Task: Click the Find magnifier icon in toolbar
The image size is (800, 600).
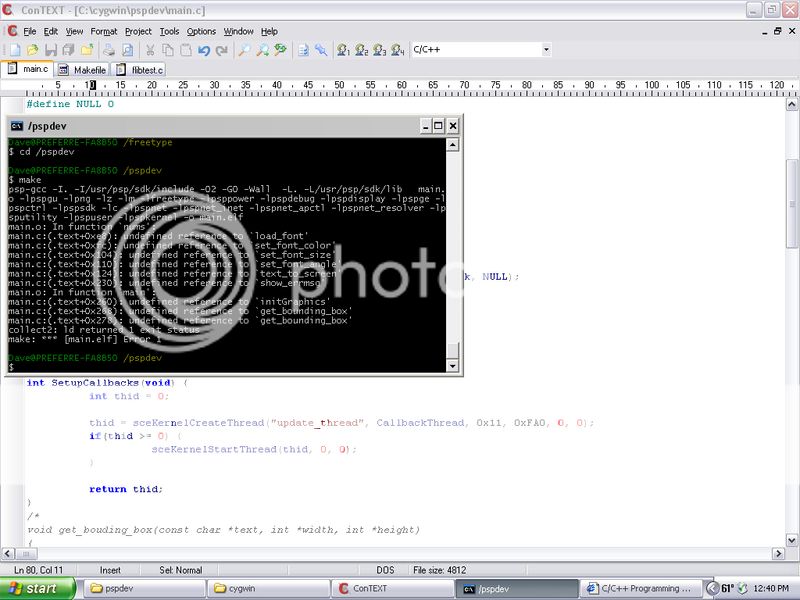Action: coord(245,49)
